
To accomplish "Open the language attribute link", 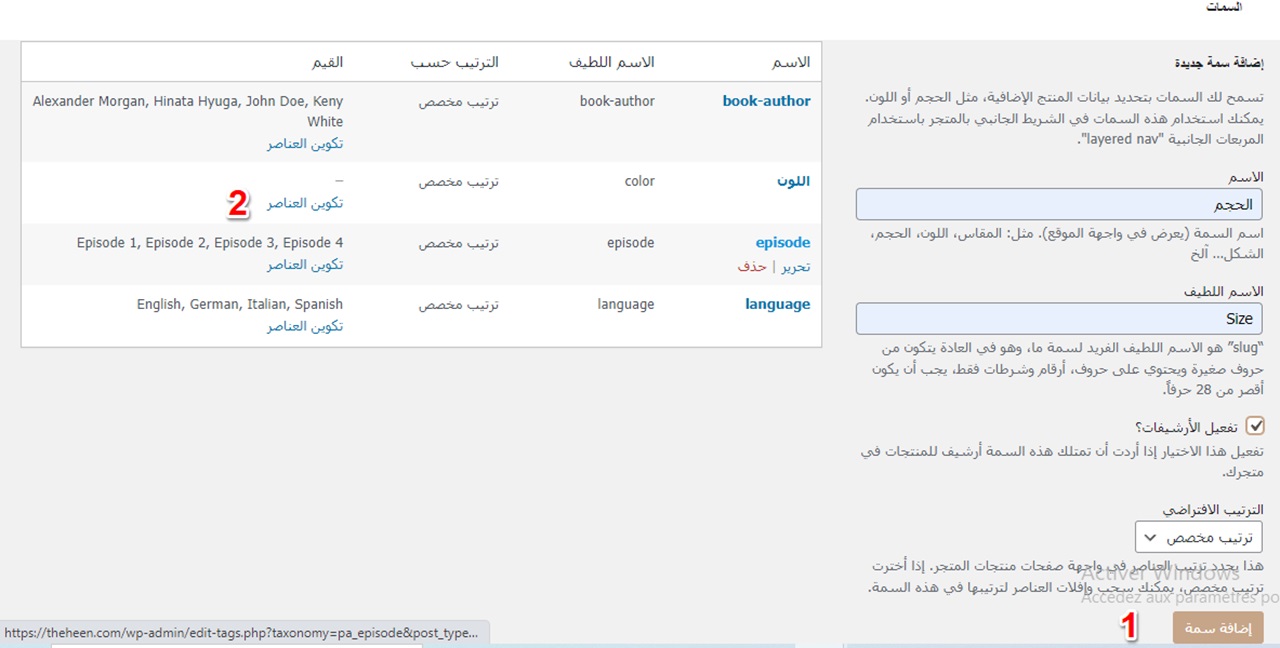I will (777, 305).
